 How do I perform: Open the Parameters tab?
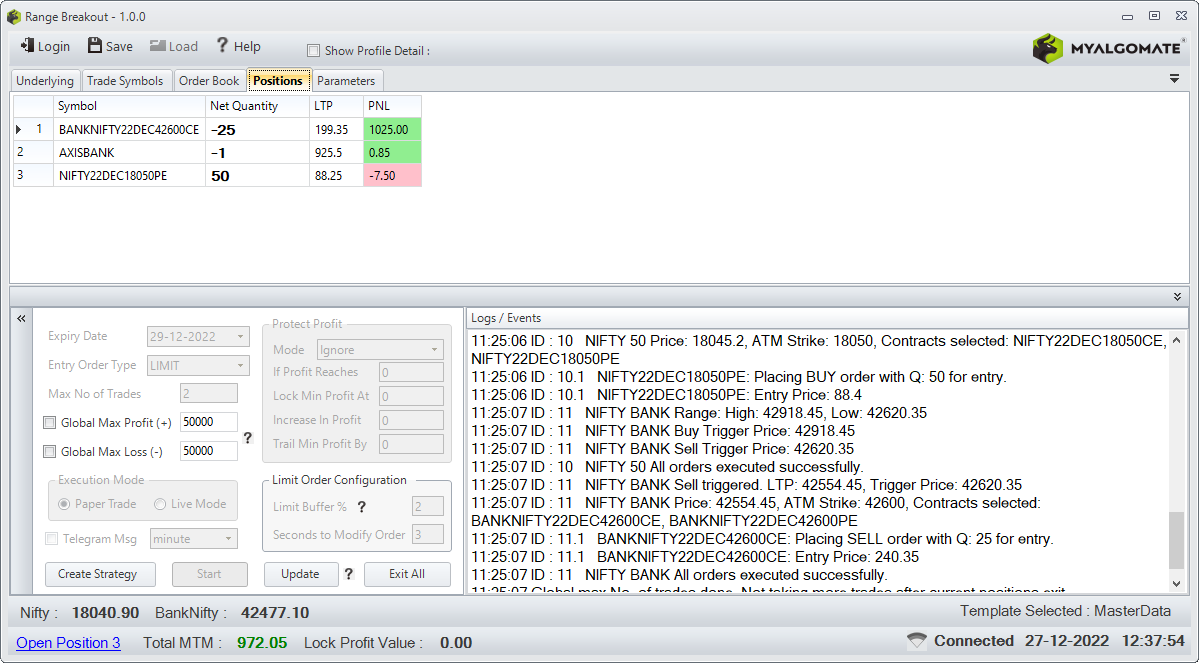(x=346, y=80)
